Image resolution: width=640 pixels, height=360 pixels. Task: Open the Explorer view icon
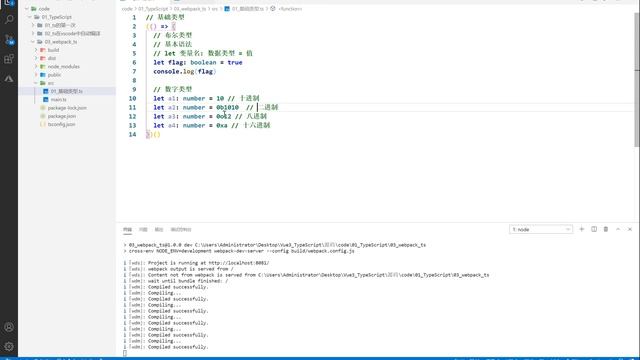[9, 3]
